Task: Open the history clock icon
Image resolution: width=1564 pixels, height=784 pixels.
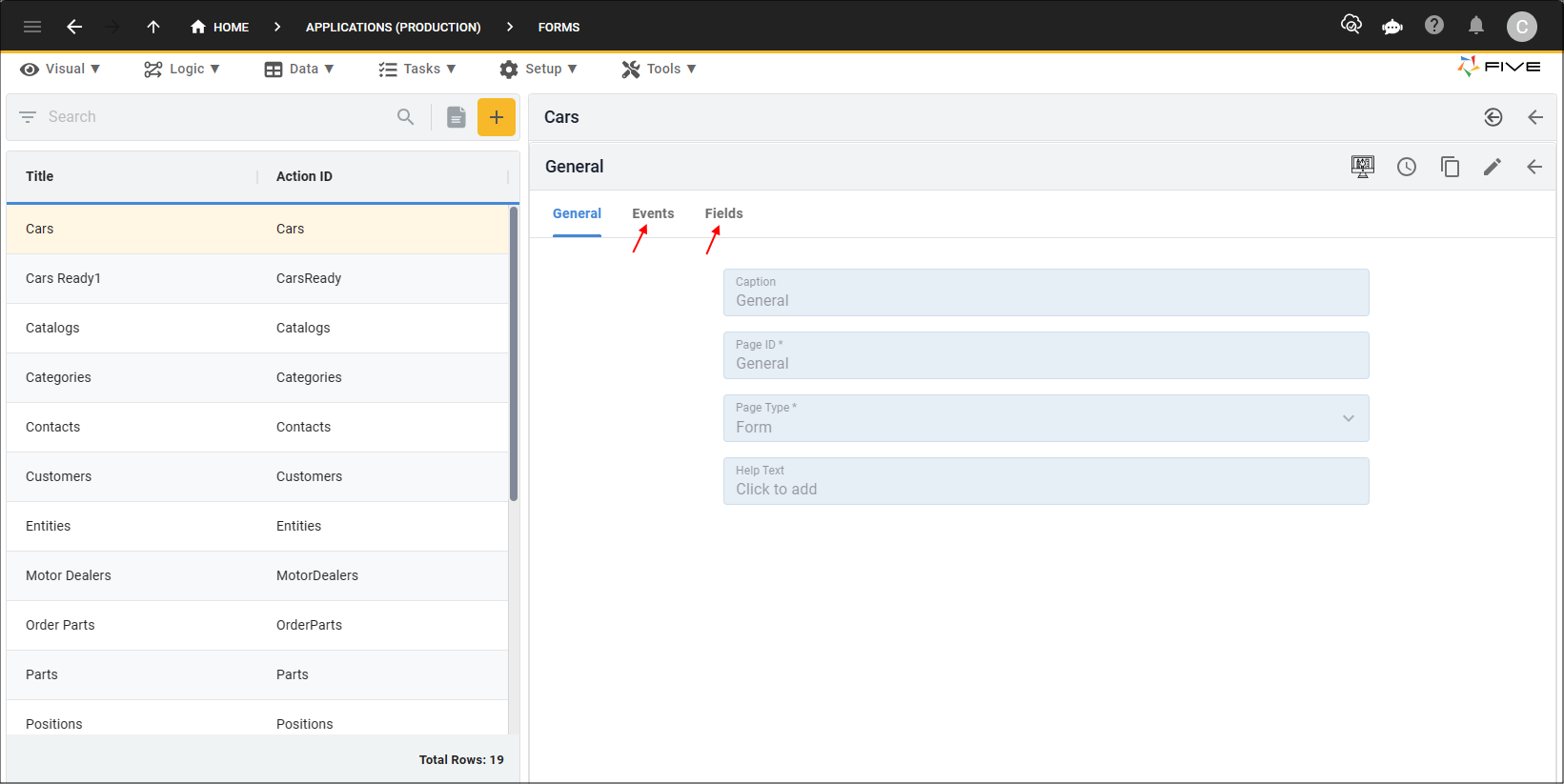Action: click(1407, 167)
